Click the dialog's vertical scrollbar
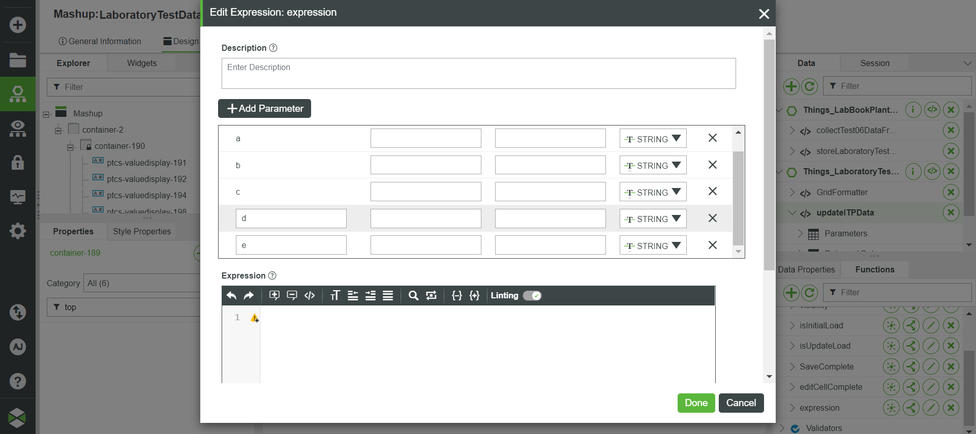 (769, 156)
